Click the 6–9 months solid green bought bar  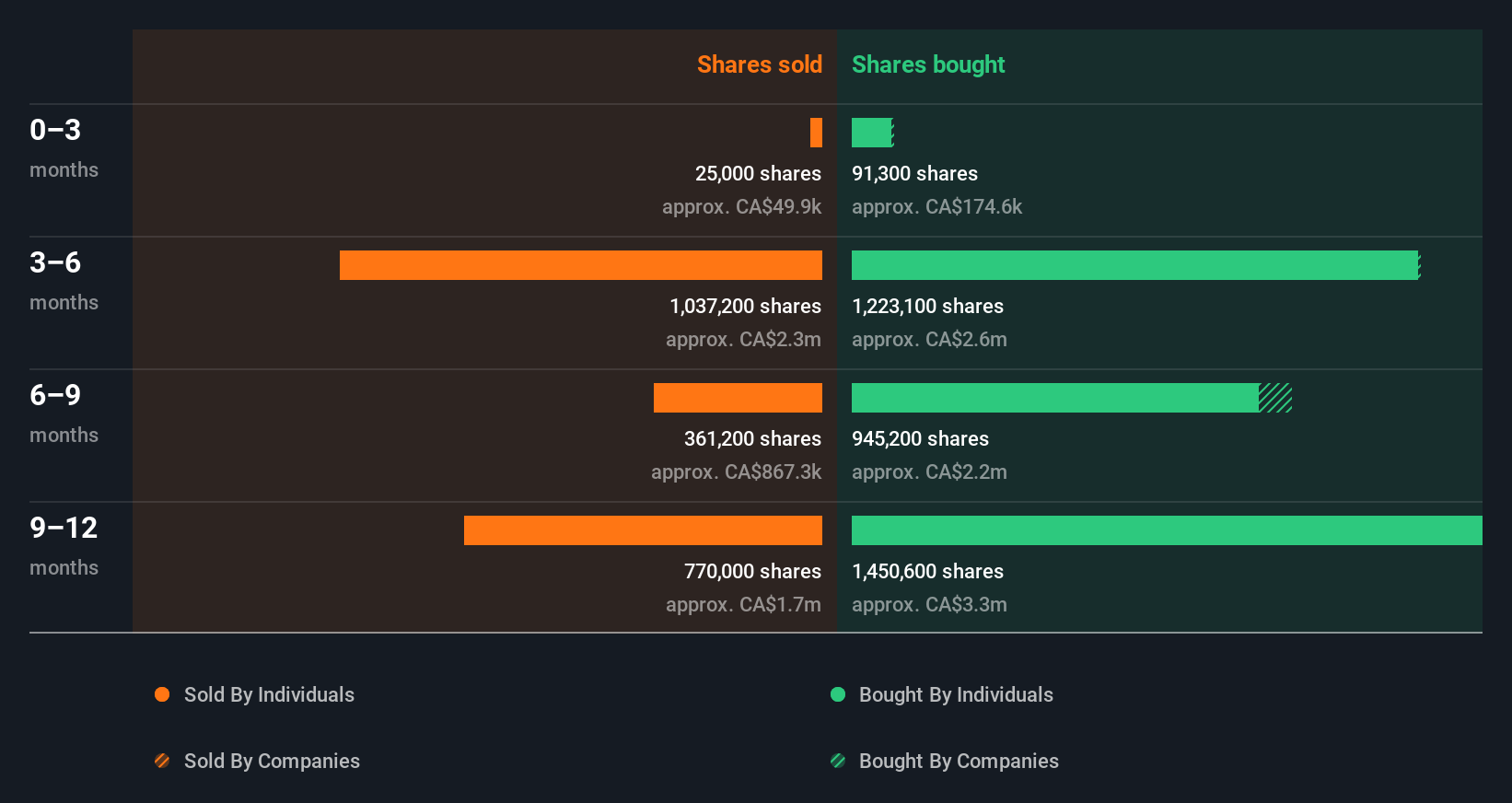point(1055,398)
